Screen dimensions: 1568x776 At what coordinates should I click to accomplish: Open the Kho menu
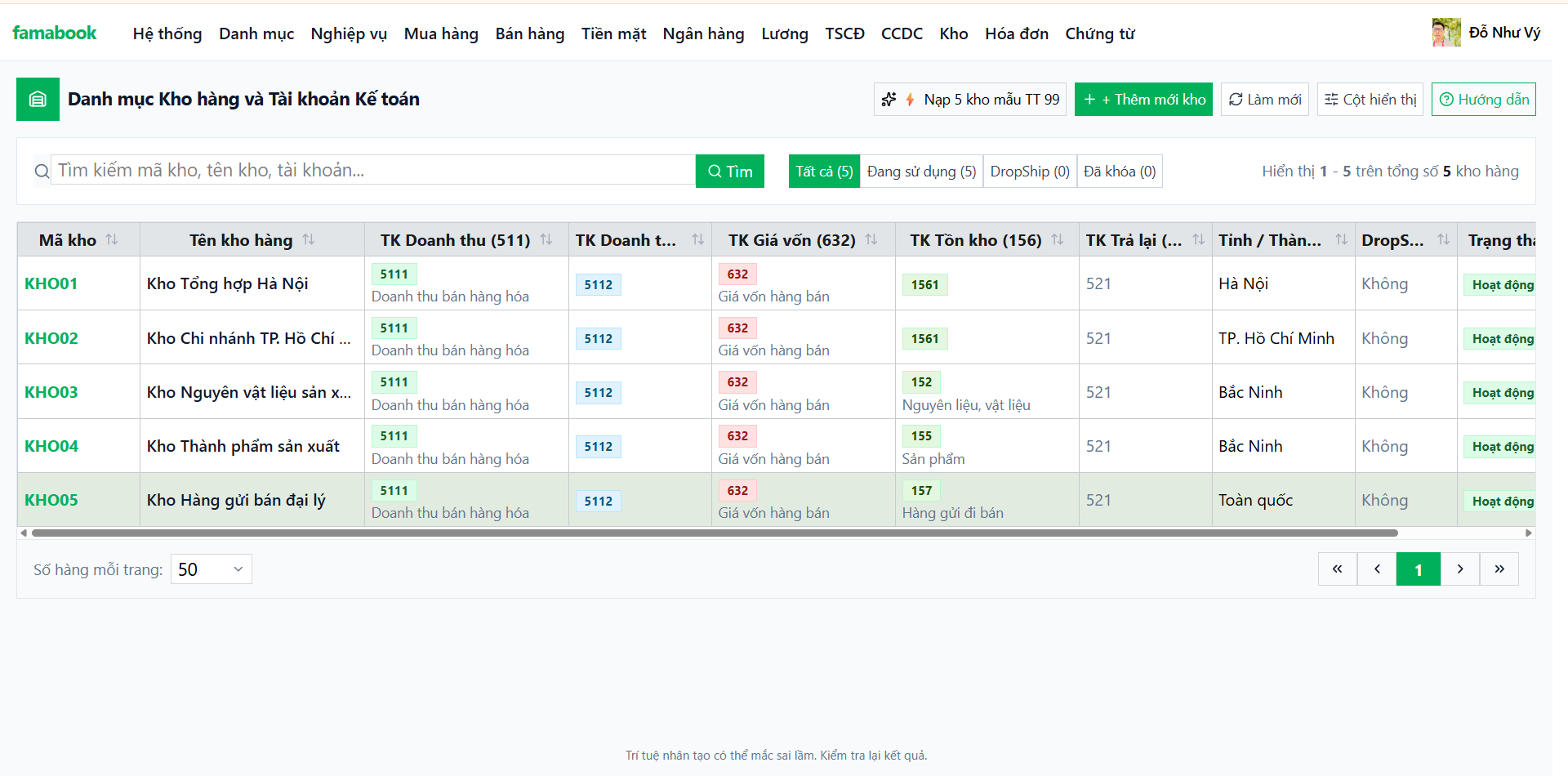[954, 33]
